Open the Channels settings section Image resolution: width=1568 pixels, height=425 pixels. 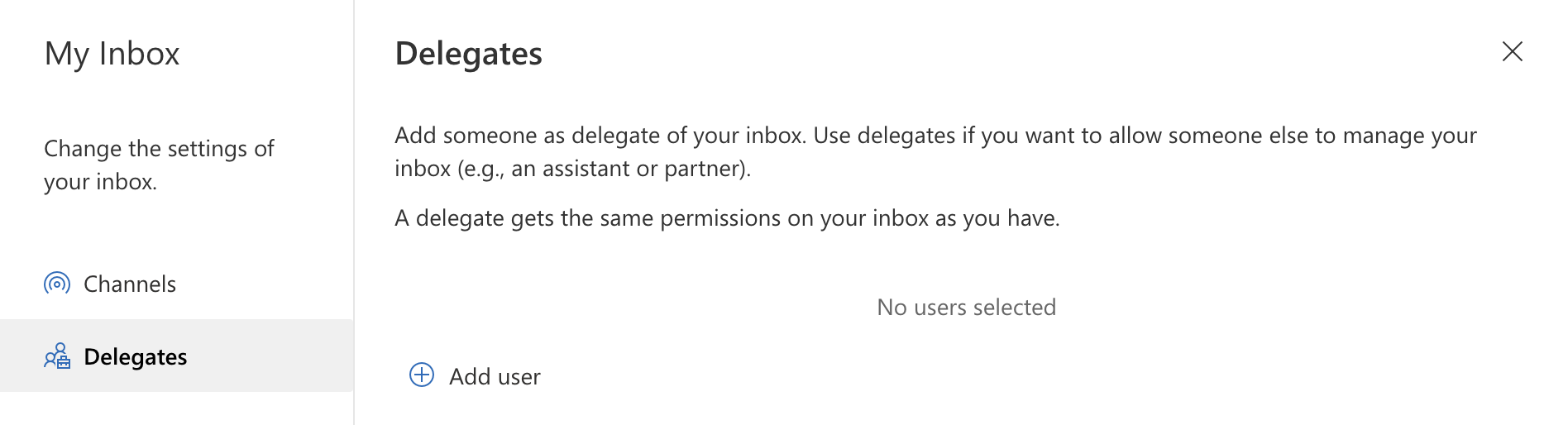coord(130,284)
